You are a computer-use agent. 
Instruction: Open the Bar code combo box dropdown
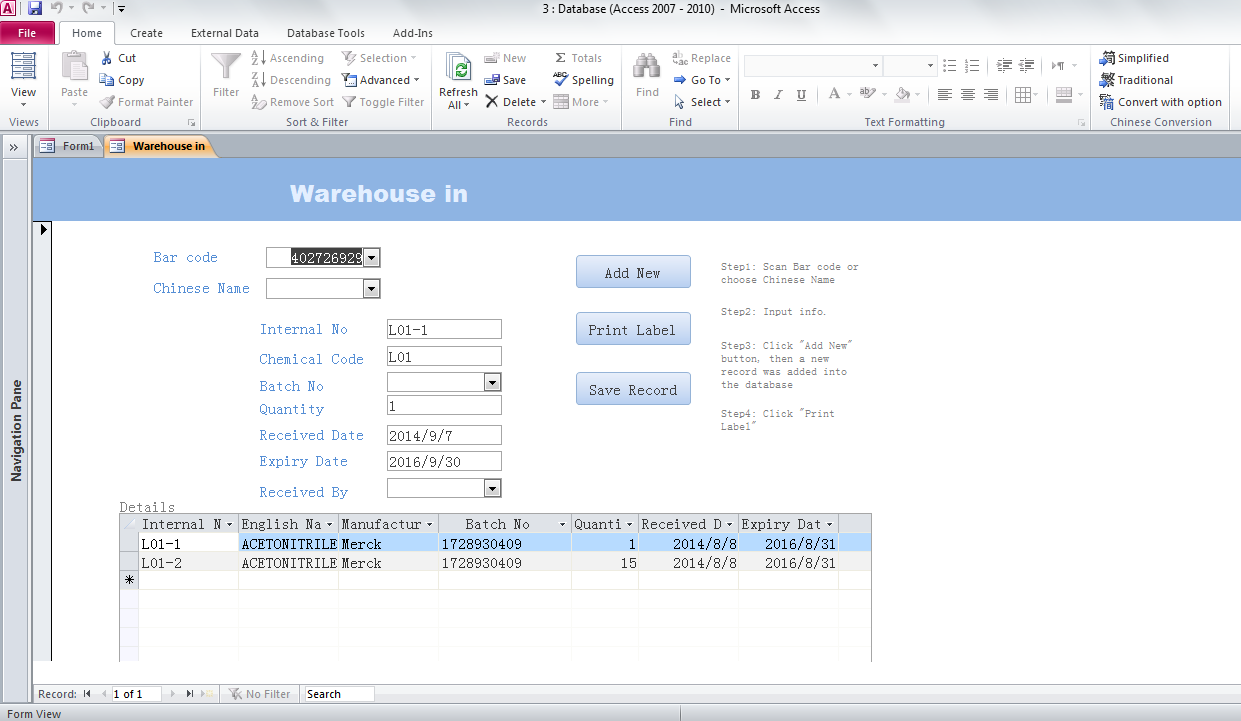371,258
